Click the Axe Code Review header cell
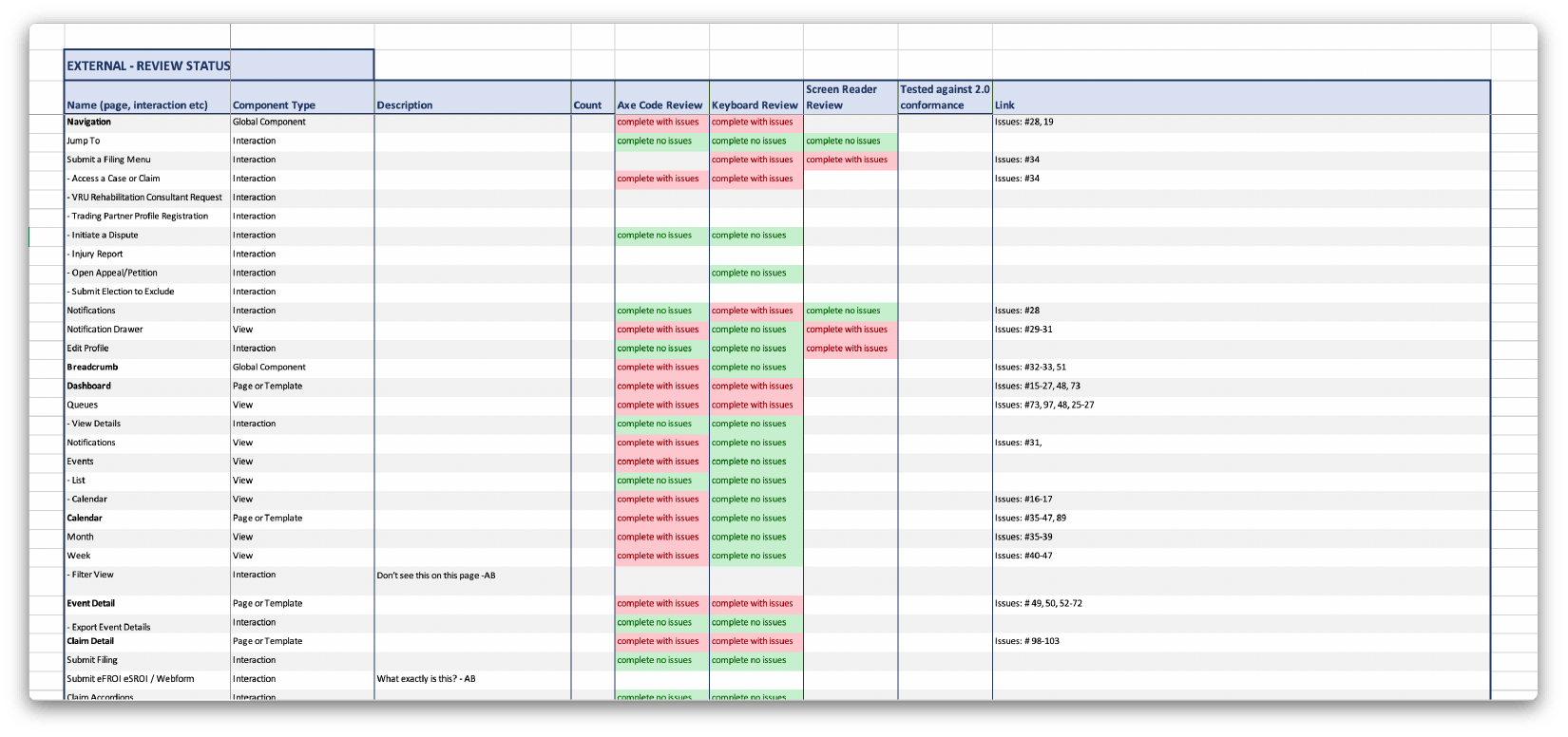This screenshot has width=1568, height=737. pyautogui.click(x=661, y=98)
